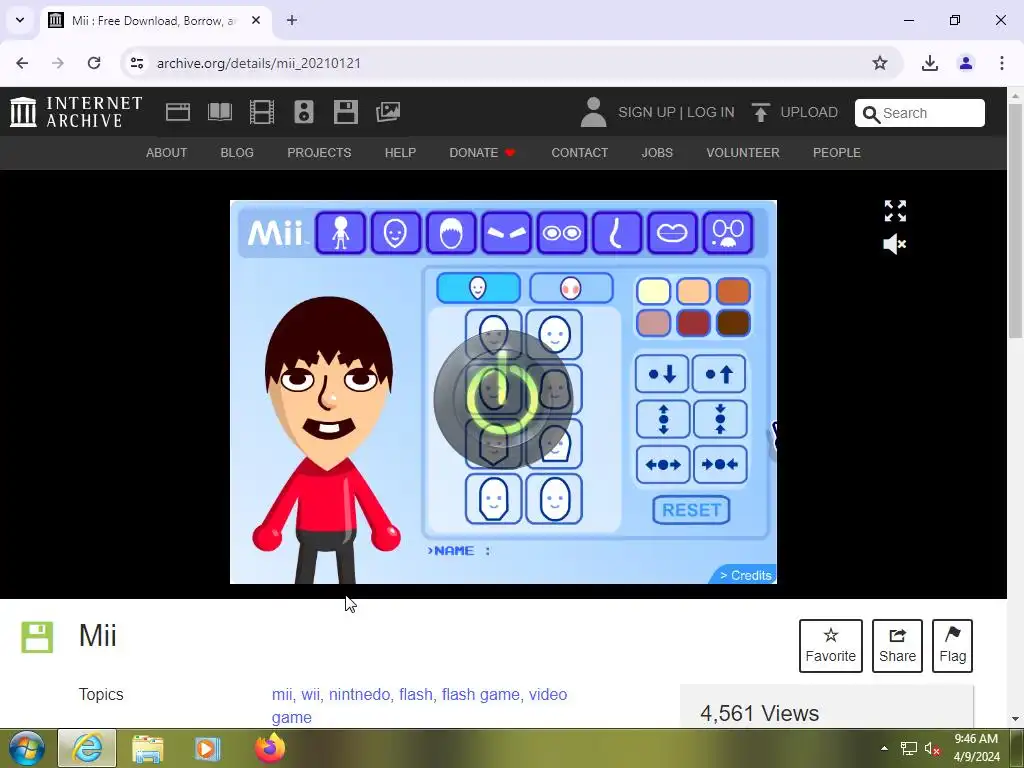The height and width of the screenshot is (768, 1024).
Task: Bookmark this page with star icon
Action: click(x=880, y=63)
